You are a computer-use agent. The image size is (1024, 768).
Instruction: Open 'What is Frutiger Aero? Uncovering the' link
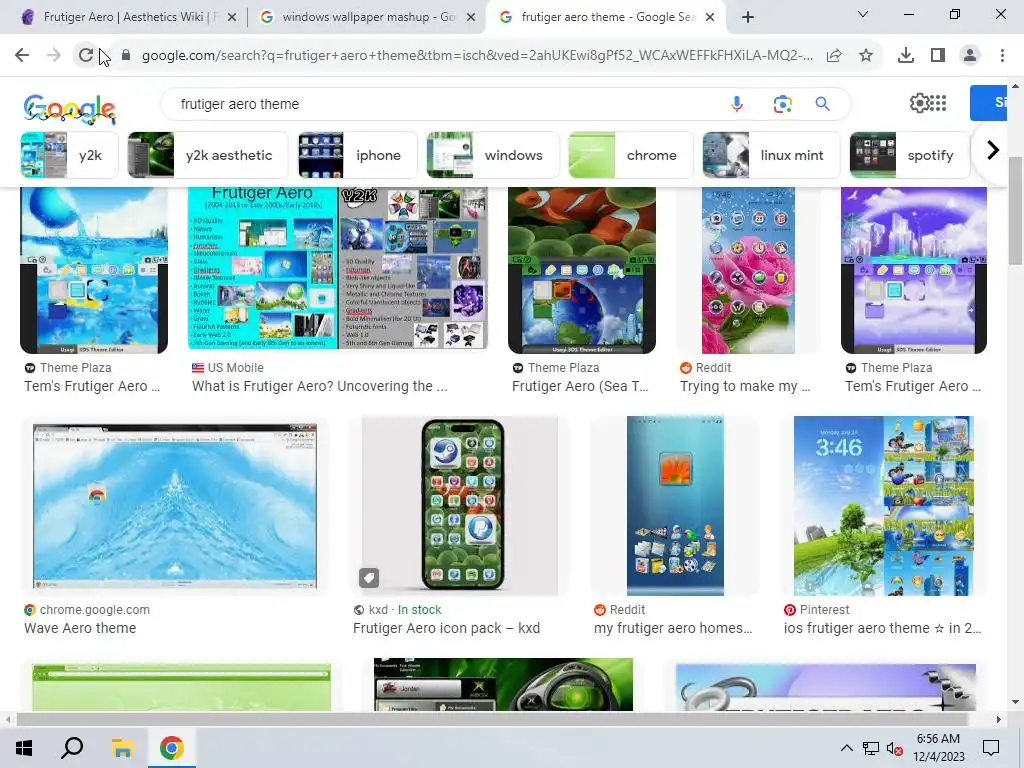point(320,386)
